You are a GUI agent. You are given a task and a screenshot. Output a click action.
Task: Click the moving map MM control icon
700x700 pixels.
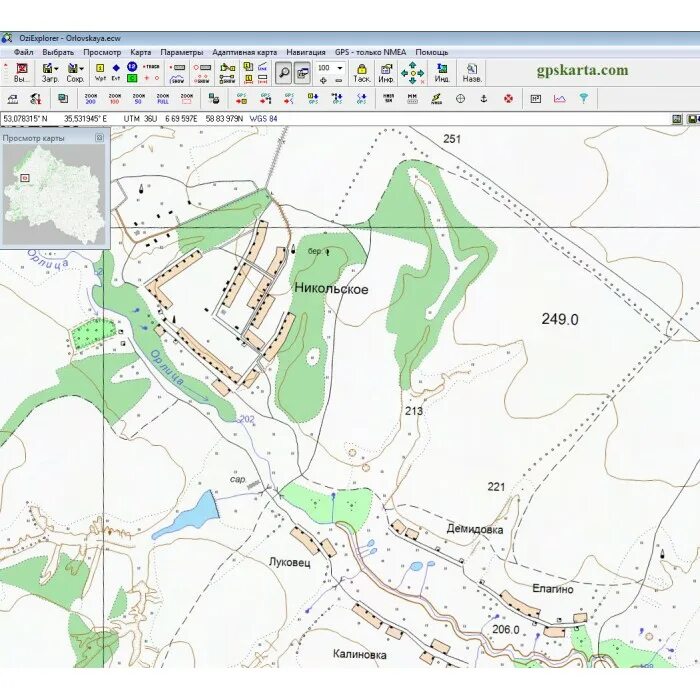(412, 99)
